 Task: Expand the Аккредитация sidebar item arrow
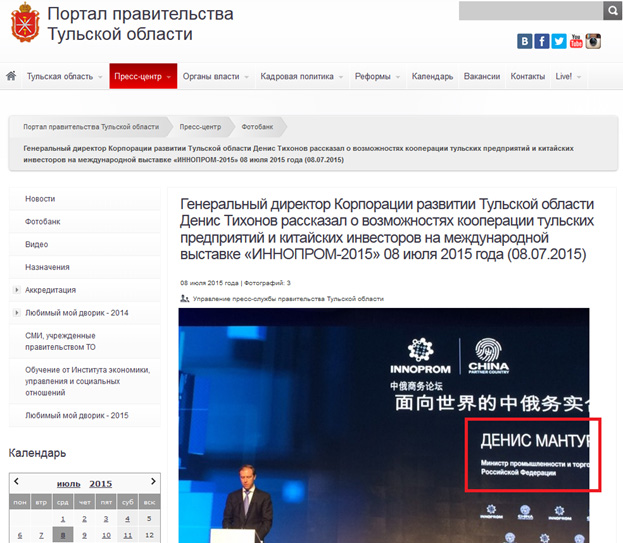pos(16,290)
